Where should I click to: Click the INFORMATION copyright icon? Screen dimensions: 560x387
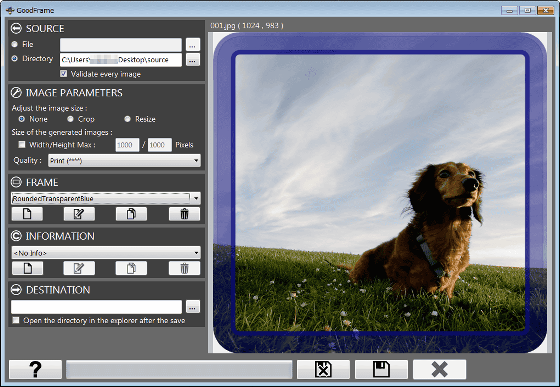point(16,236)
